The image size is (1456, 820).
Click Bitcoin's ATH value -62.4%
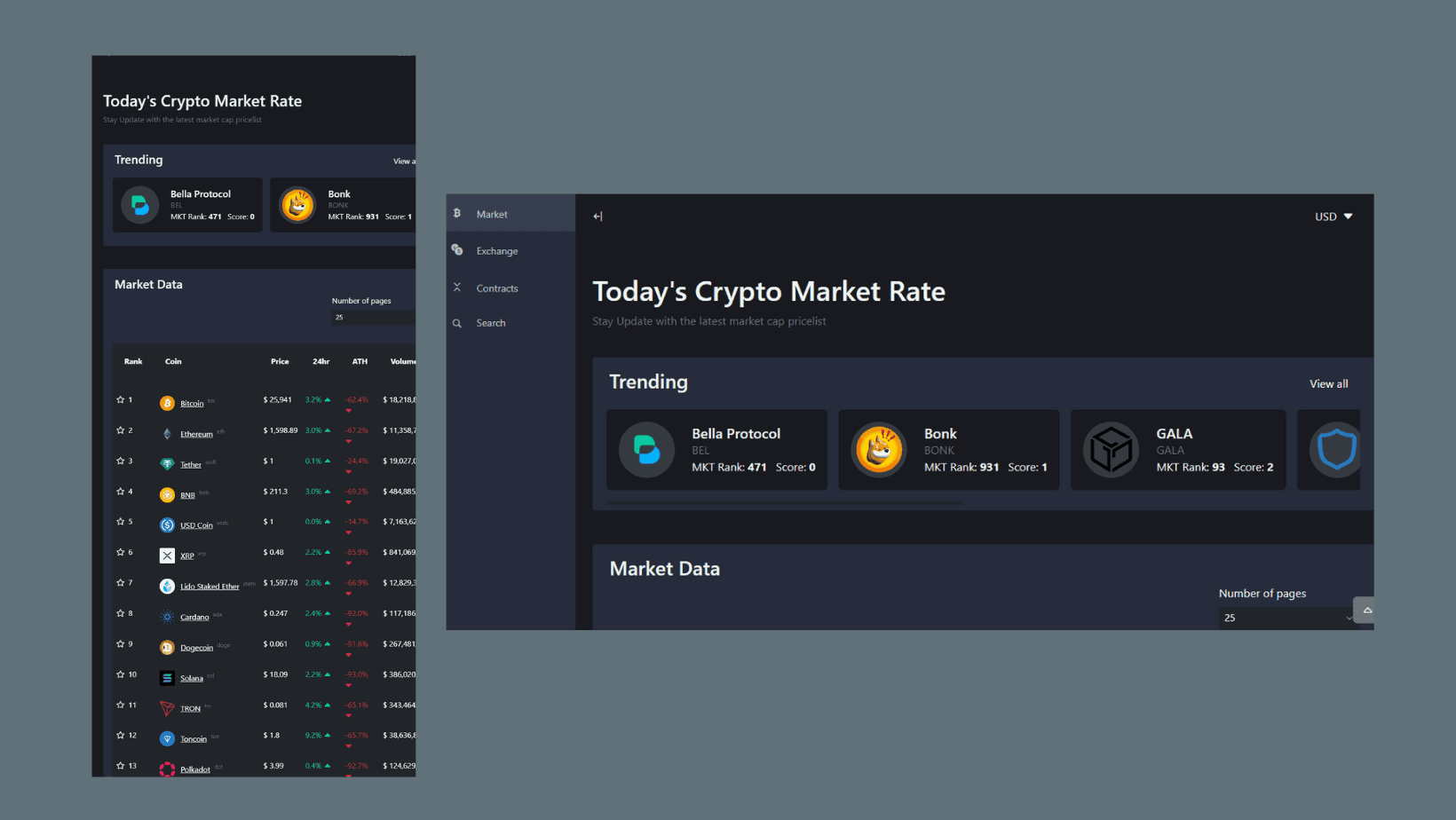tap(356, 400)
